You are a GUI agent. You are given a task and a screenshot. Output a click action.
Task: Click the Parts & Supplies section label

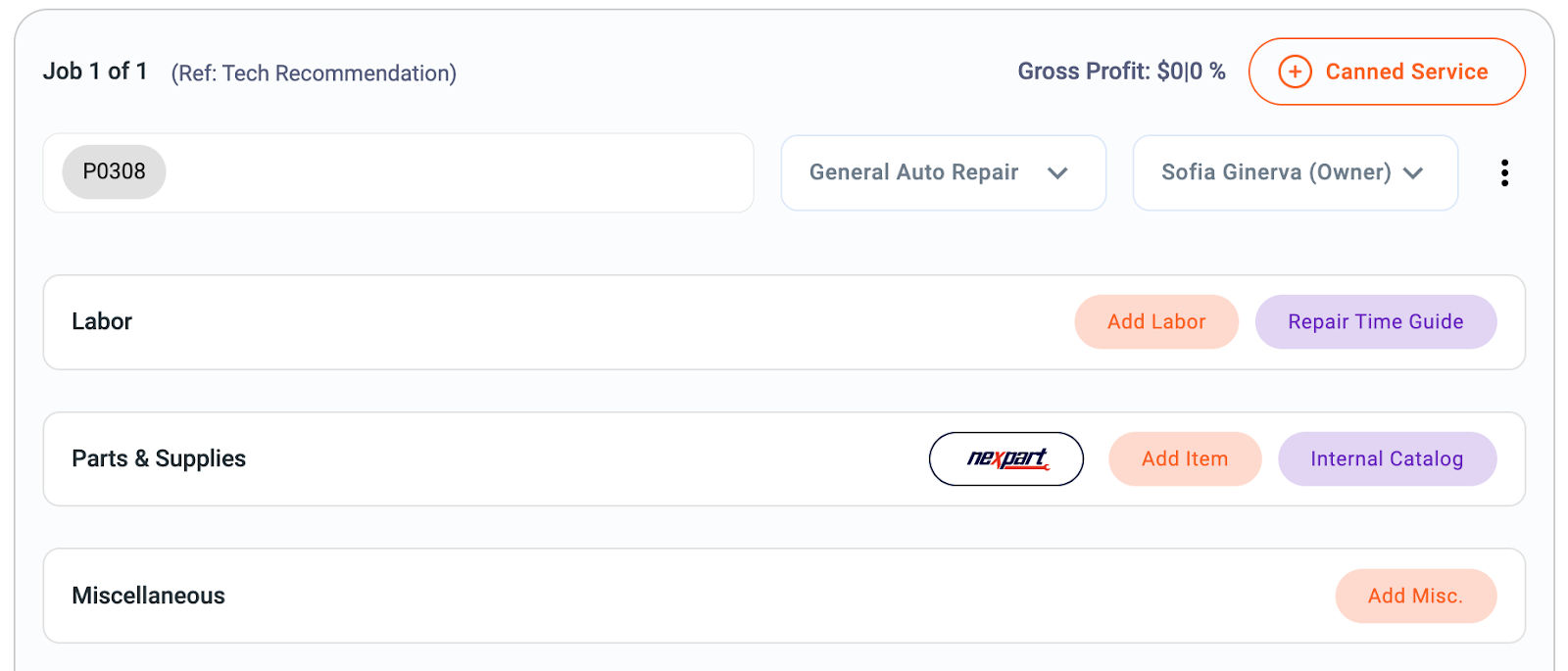pyautogui.click(x=159, y=458)
